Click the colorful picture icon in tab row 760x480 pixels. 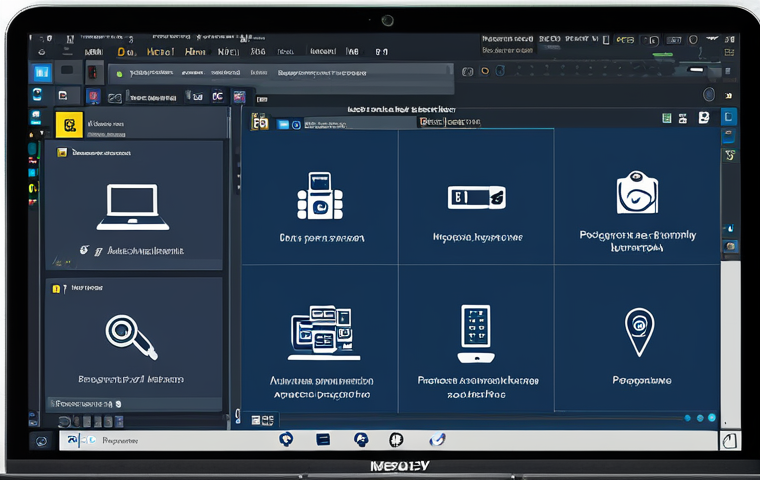(239, 96)
